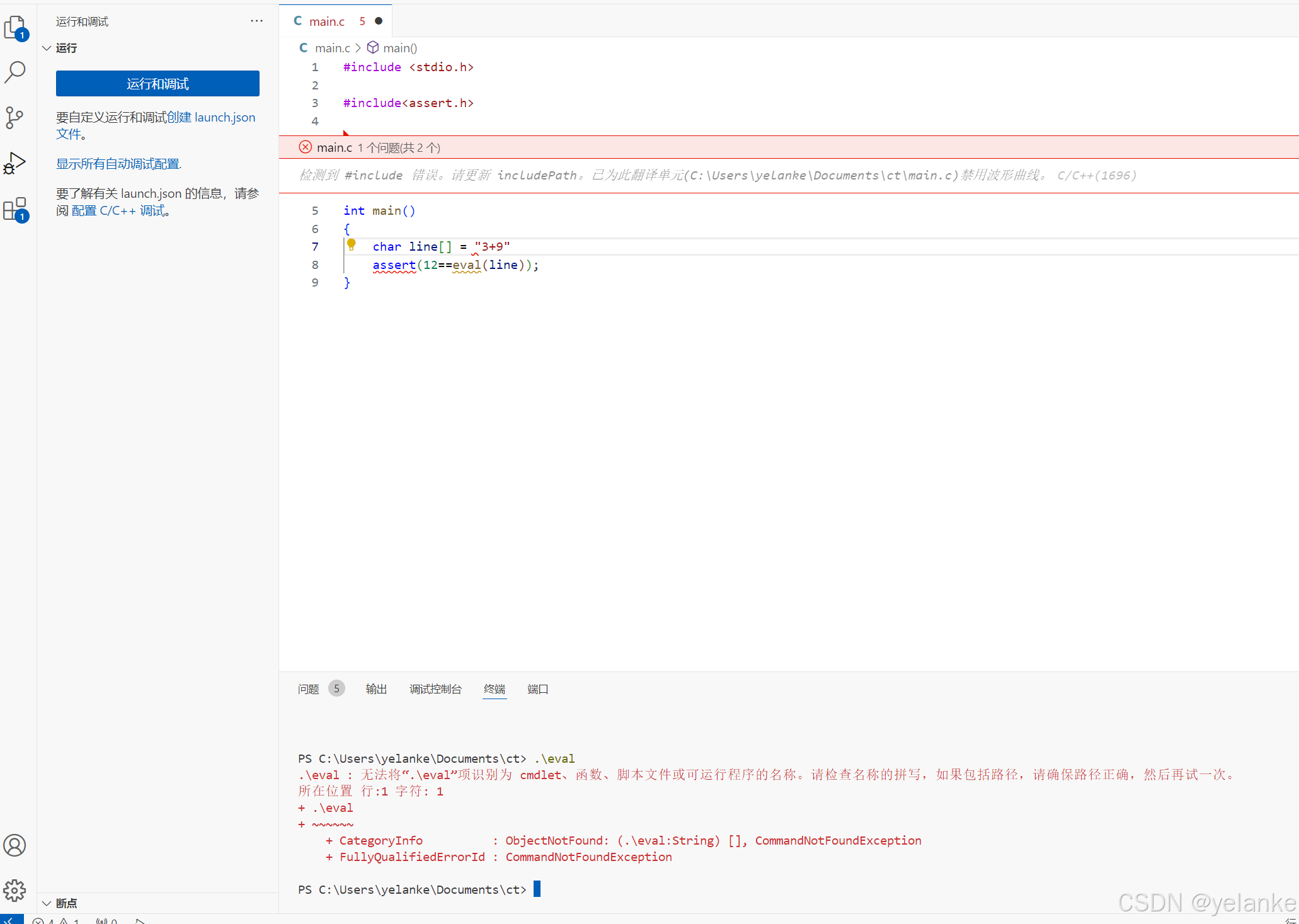
Task: Open the Search view icon
Action: [15, 72]
